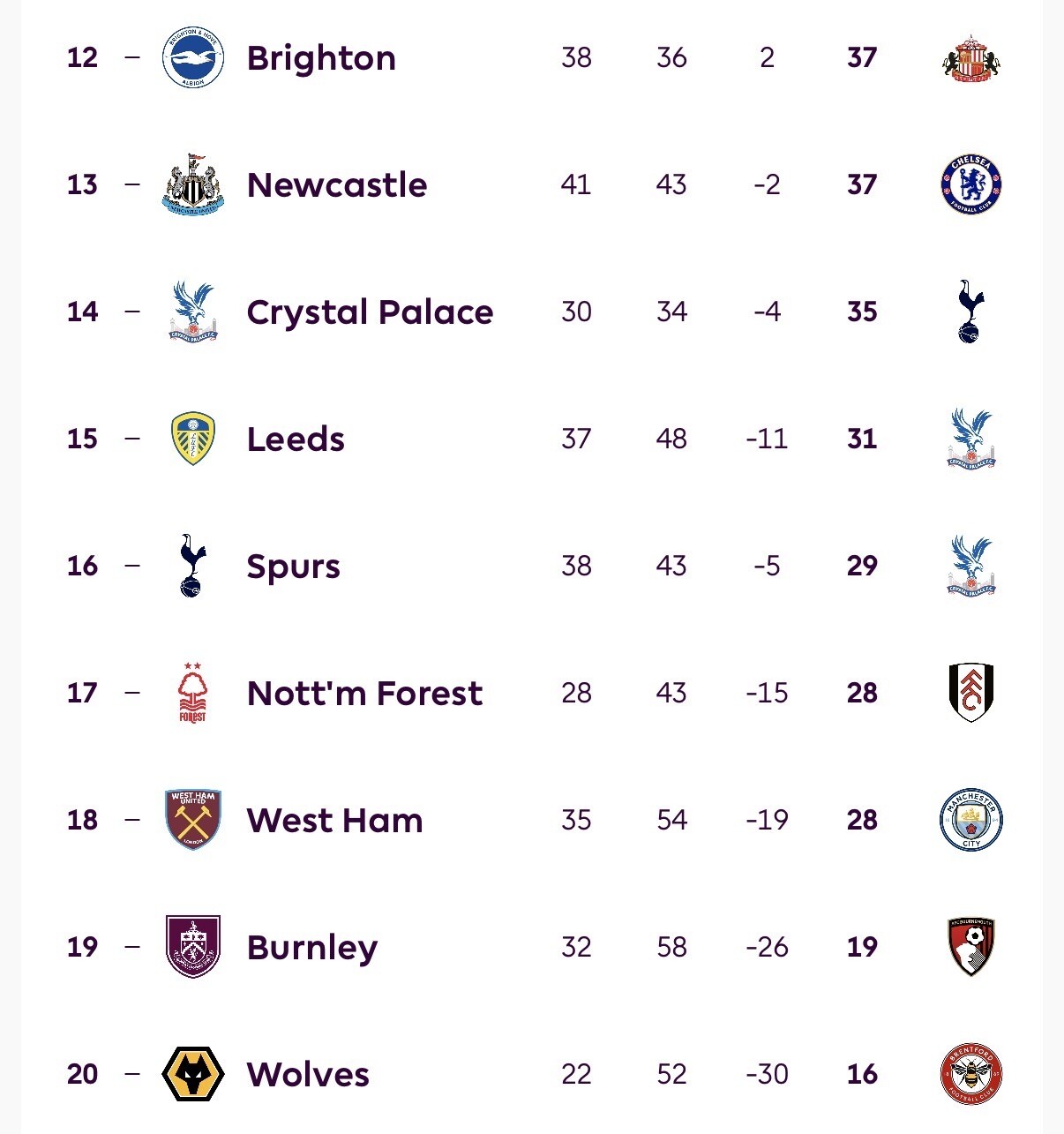Open the Wolves team name link
The height and width of the screenshot is (1134, 1064).
(308, 1075)
